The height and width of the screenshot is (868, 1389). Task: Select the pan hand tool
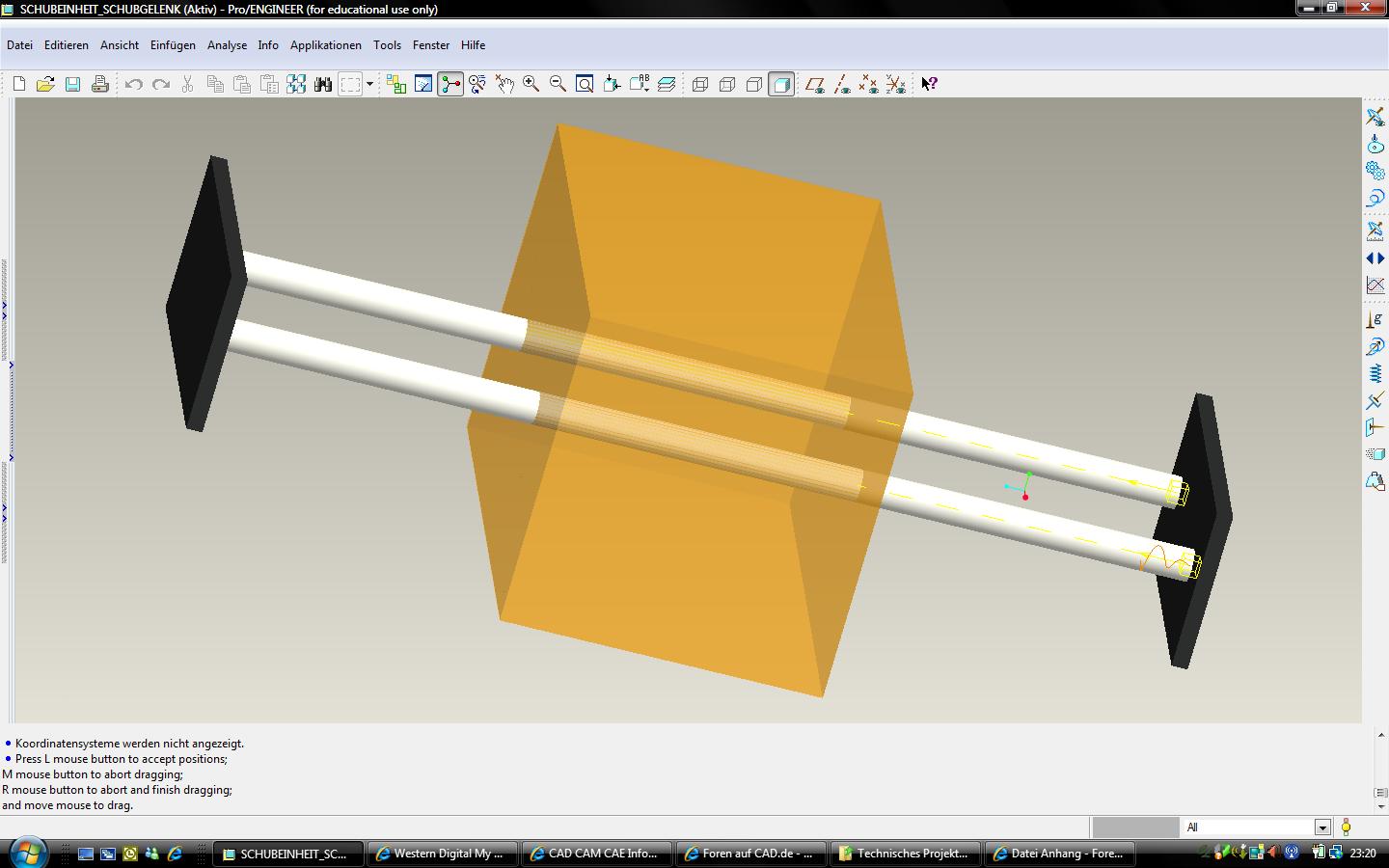(504, 84)
